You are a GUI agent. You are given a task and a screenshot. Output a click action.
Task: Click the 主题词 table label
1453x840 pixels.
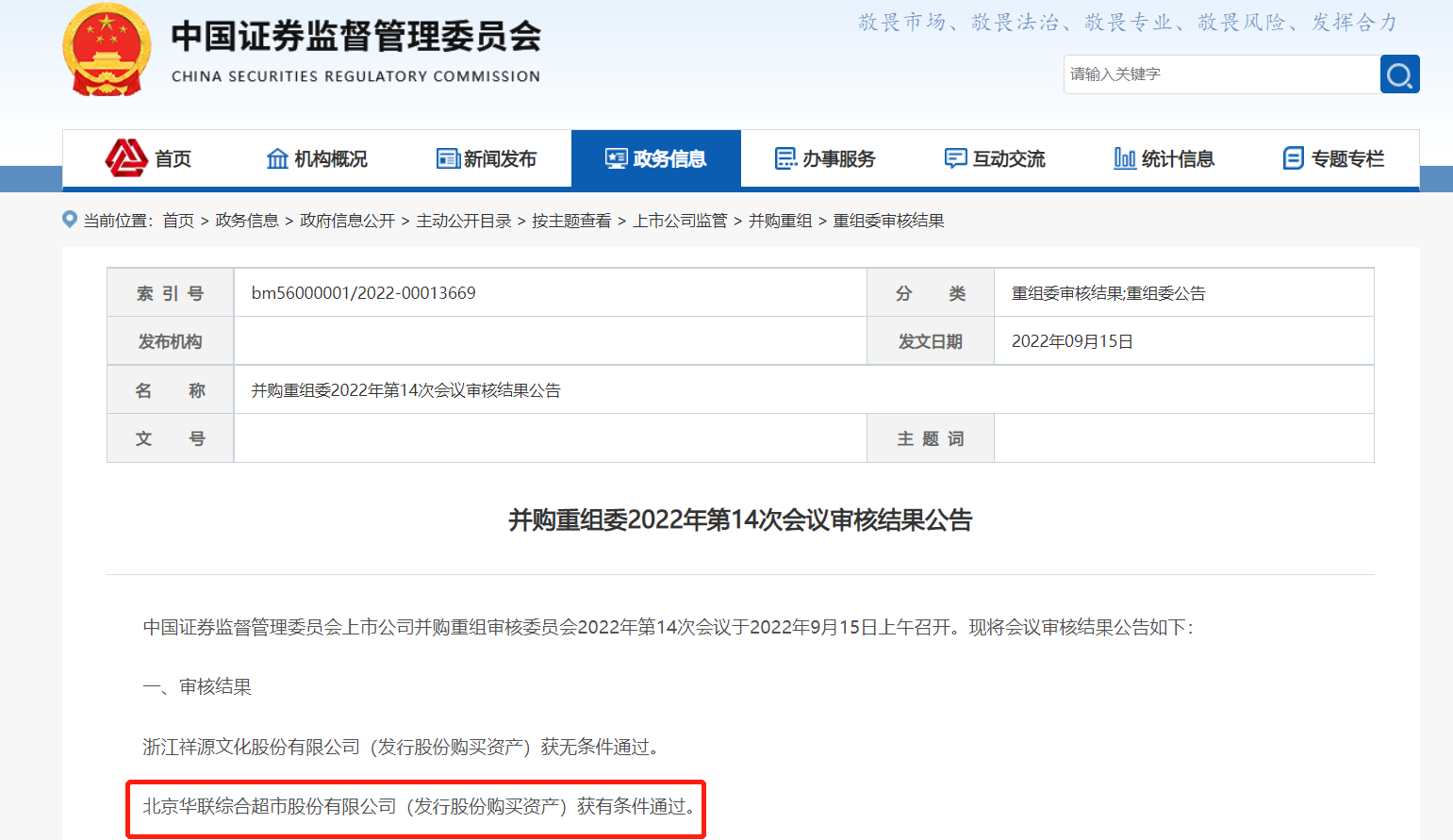click(x=930, y=438)
